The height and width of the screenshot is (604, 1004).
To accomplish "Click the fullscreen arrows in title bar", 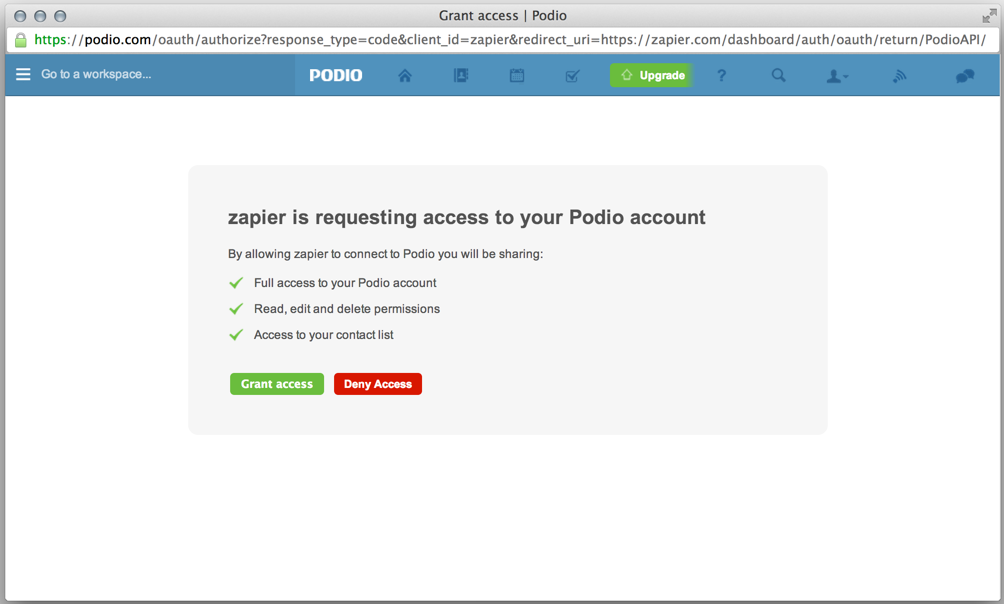I will click(x=989, y=15).
